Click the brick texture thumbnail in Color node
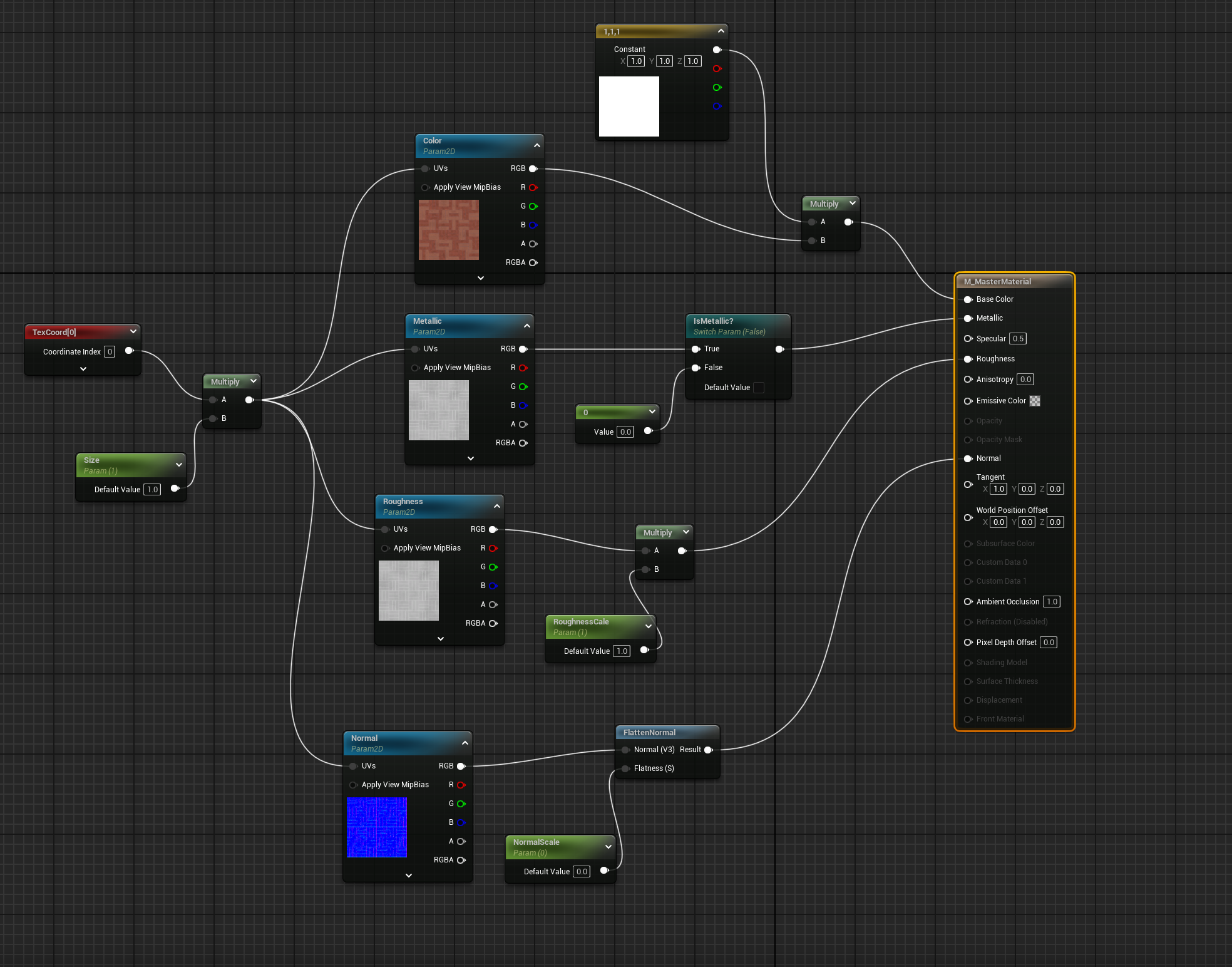 click(449, 230)
